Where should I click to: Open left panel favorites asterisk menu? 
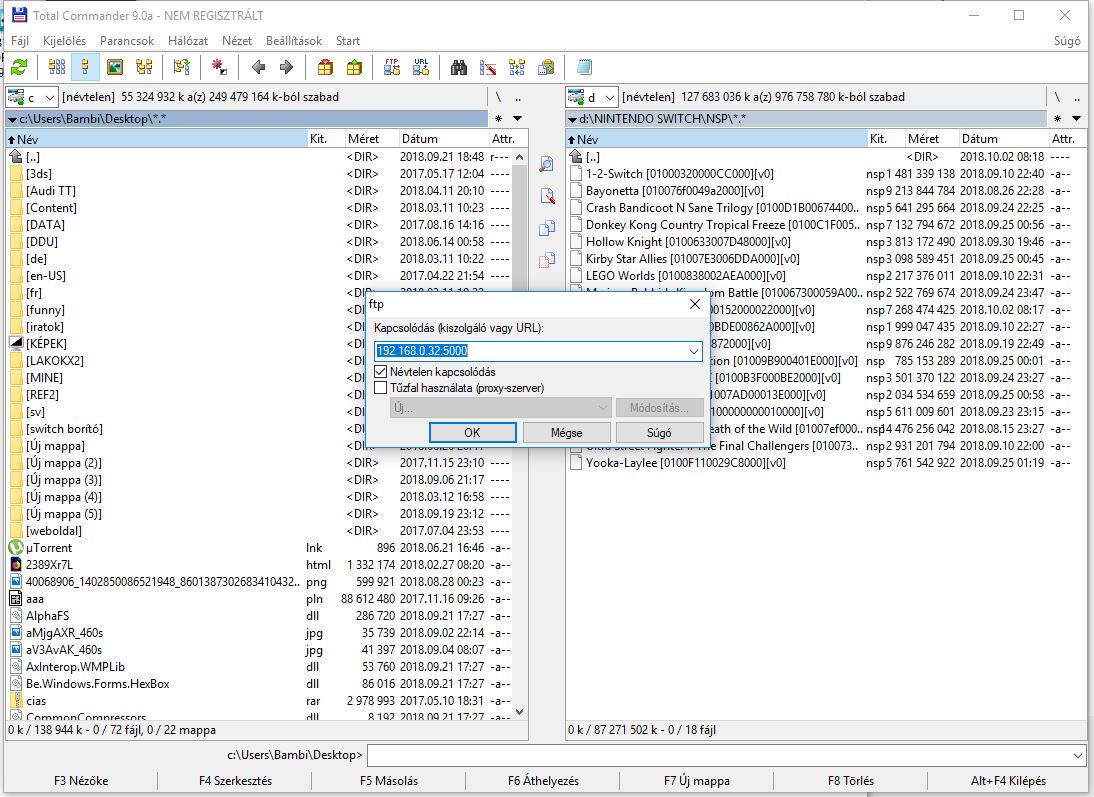tap(498, 119)
